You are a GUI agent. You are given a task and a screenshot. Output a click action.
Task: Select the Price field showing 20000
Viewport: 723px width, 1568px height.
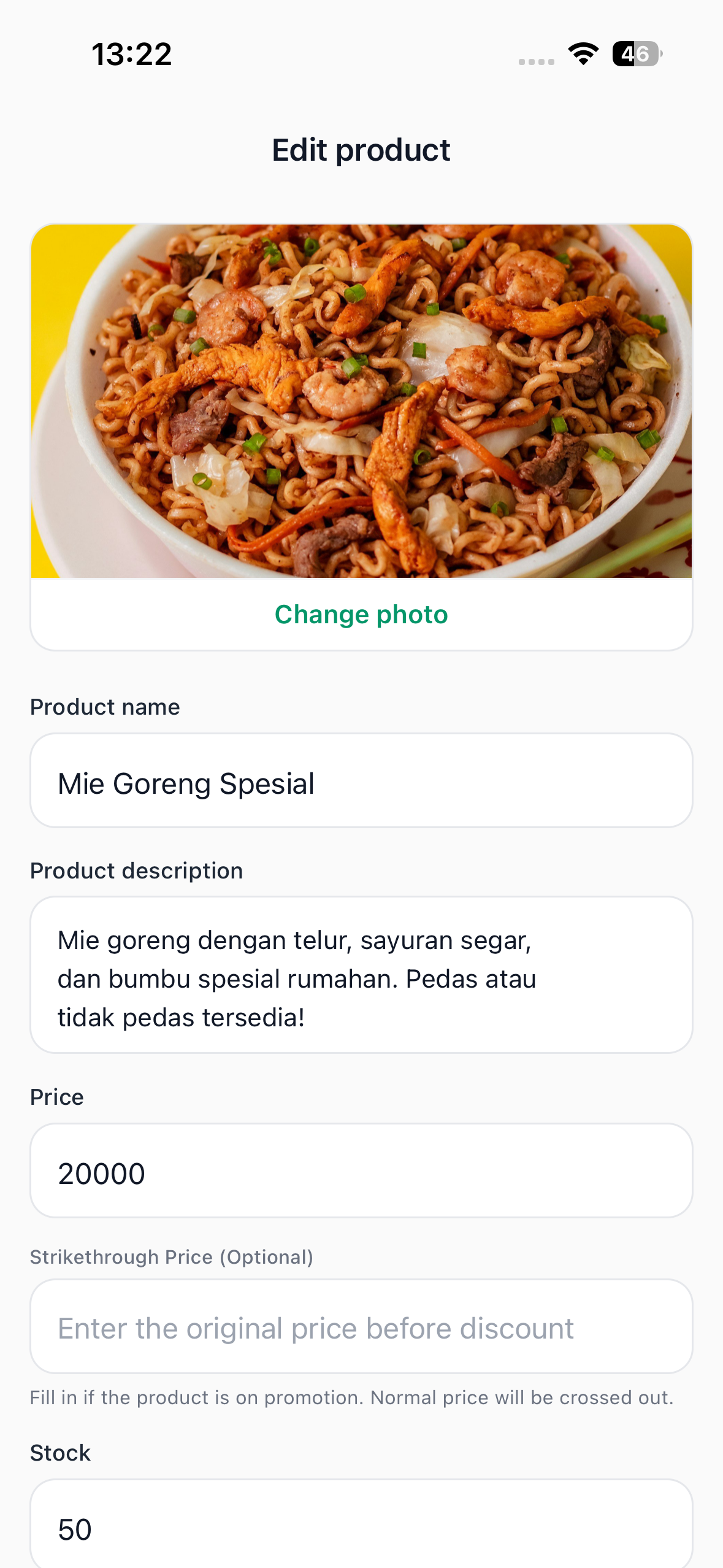361,1170
